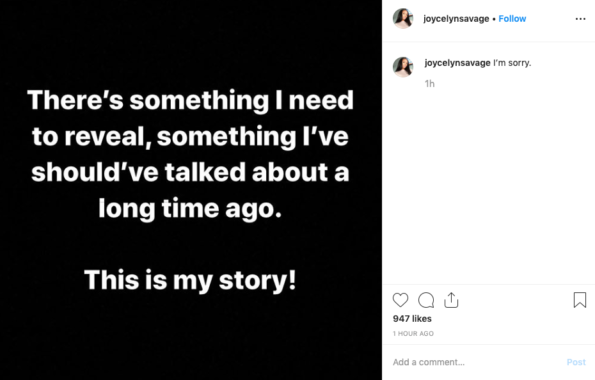Select "long time ago." line in the image

click(190, 209)
